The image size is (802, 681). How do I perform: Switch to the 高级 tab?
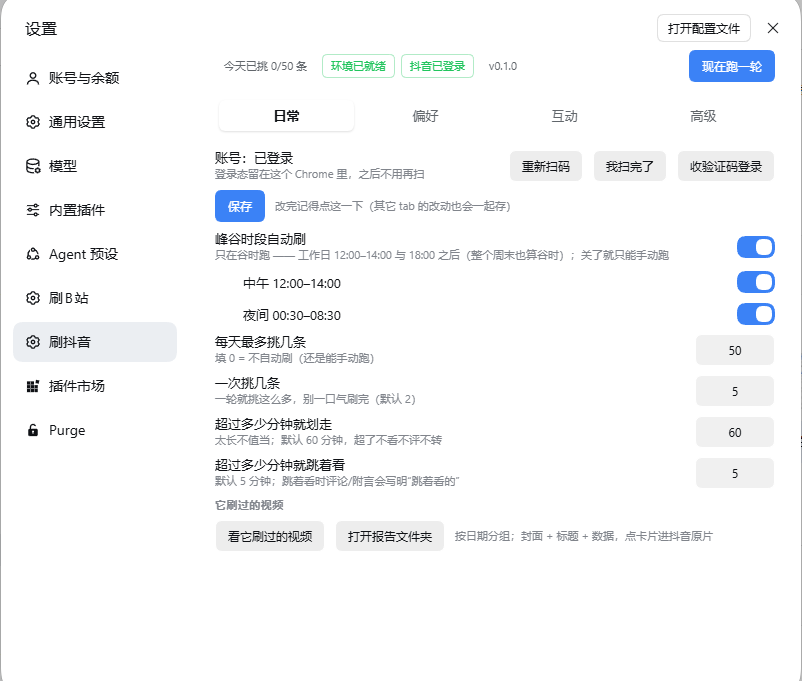click(703, 116)
